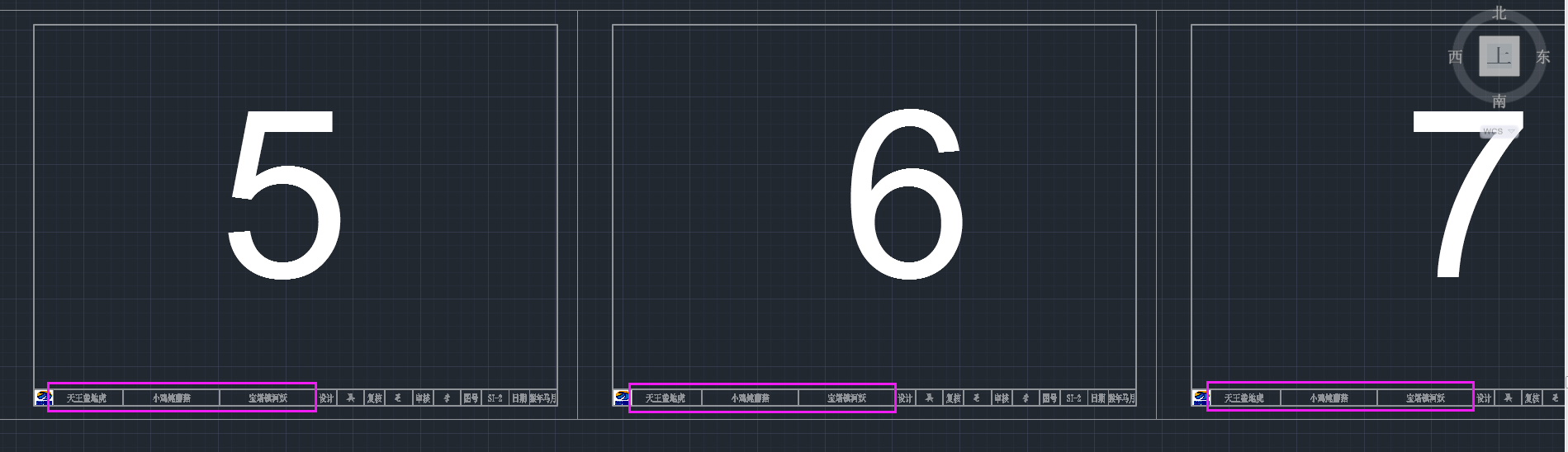This screenshot has height=452, width=1568.
Task: Click 图号 label in sheet 5 title block
Action: pyautogui.click(x=471, y=398)
